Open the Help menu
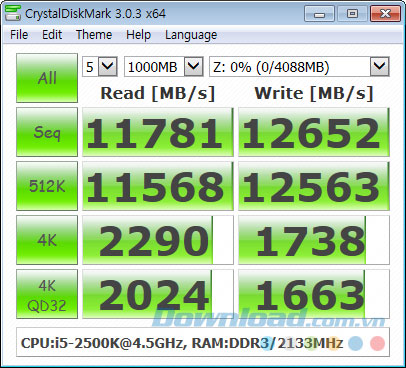406x368 pixels. [138, 35]
